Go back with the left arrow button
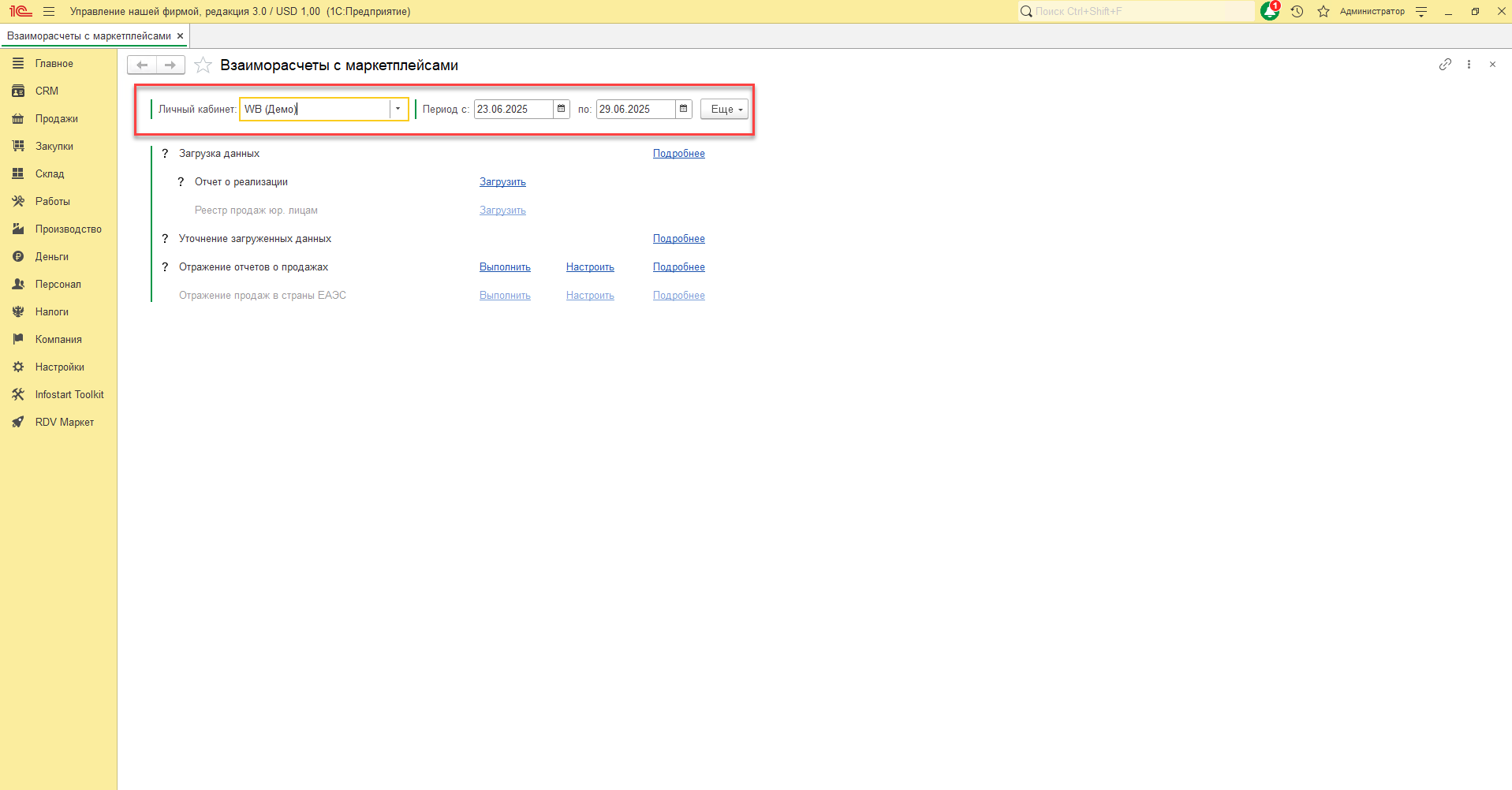1512x790 pixels. (142, 65)
